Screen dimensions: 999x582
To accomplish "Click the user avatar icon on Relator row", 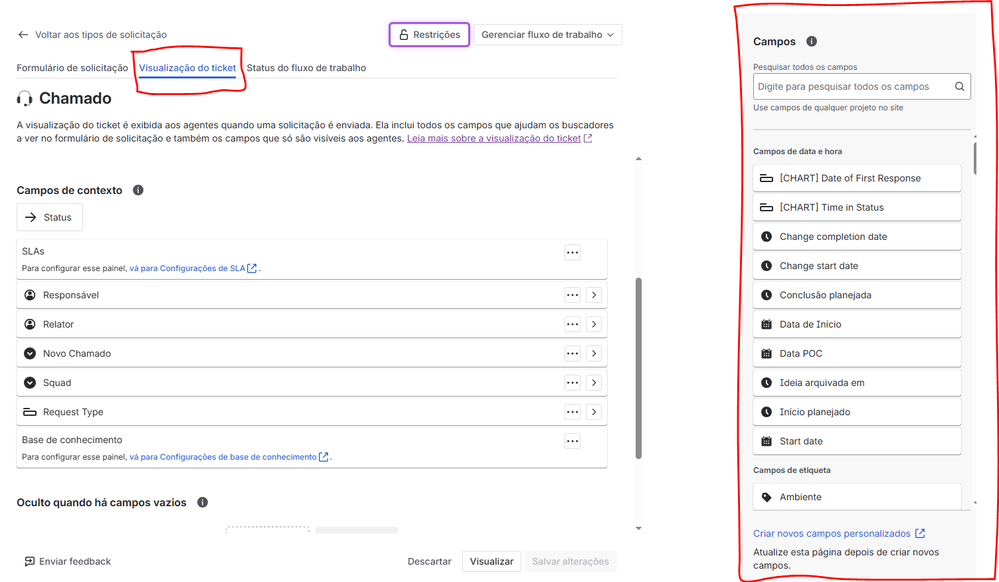I will click(29, 324).
